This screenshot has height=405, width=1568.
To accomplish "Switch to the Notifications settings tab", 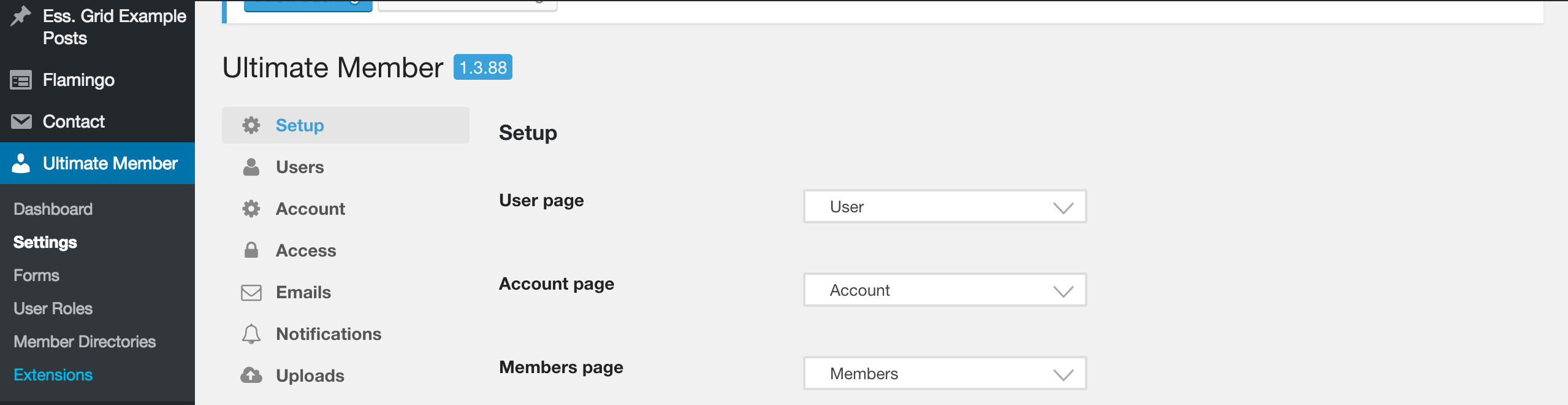I will (329, 334).
